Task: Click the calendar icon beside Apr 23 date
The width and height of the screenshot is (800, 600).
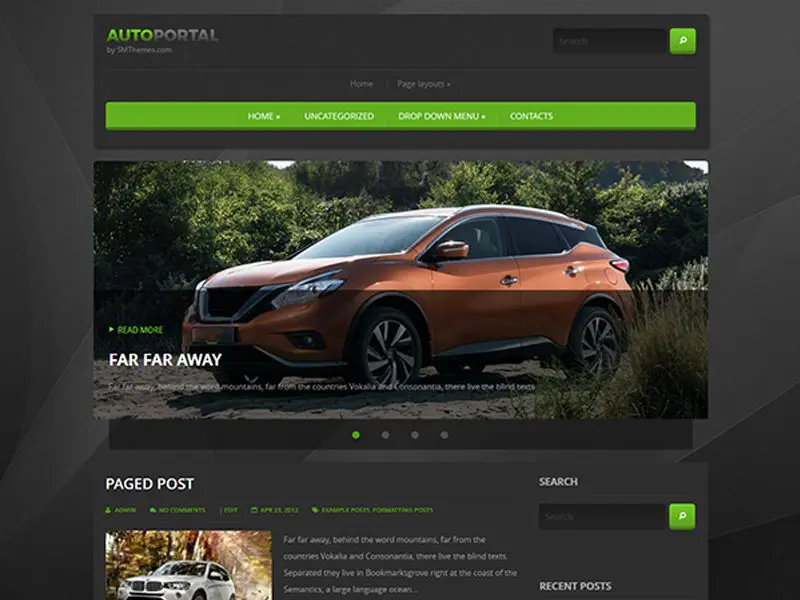Action: tap(254, 510)
